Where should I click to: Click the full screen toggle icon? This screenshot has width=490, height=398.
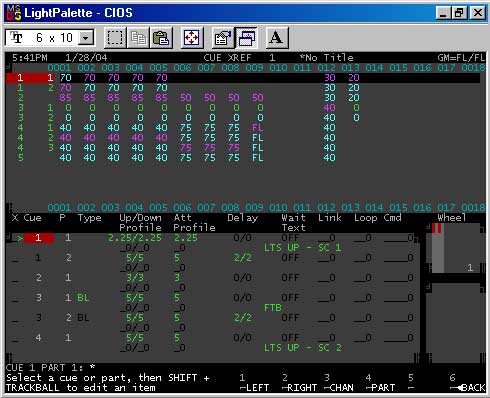(192, 38)
